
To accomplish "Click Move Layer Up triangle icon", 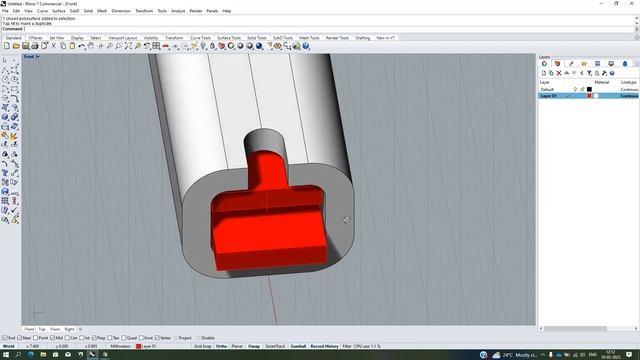I will [x=567, y=73].
